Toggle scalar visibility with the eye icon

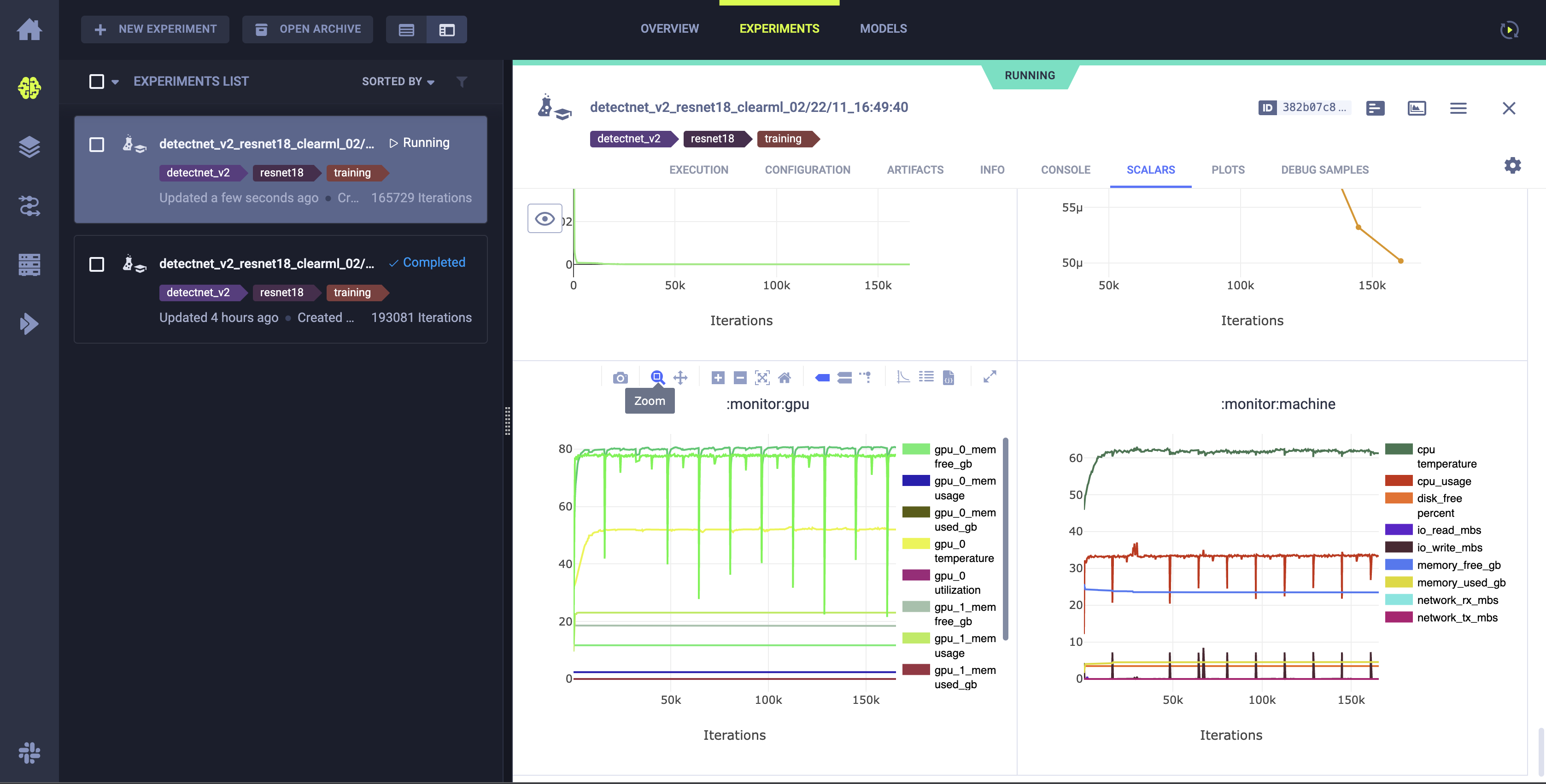pos(545,218)
